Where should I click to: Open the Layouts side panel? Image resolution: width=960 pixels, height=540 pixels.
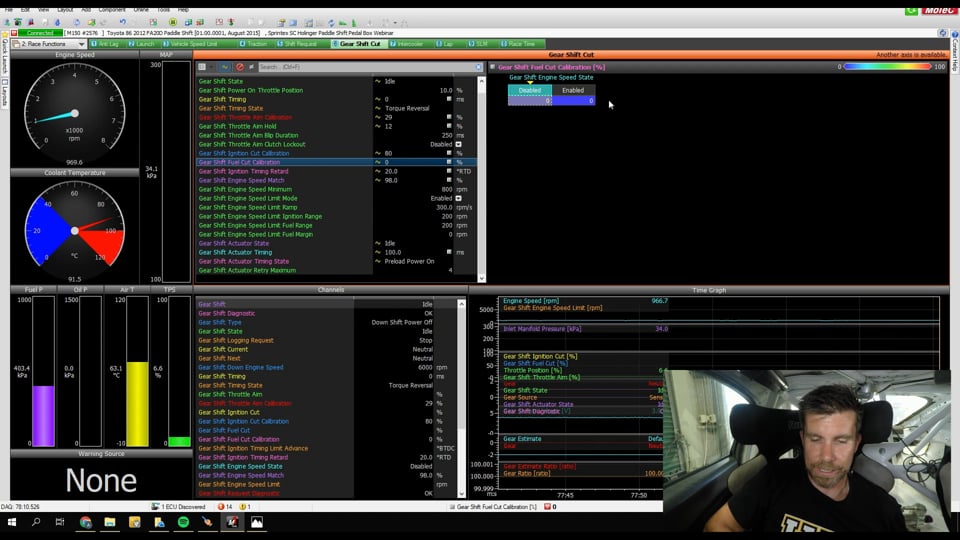pyautogui.click(x=4, y=94)
